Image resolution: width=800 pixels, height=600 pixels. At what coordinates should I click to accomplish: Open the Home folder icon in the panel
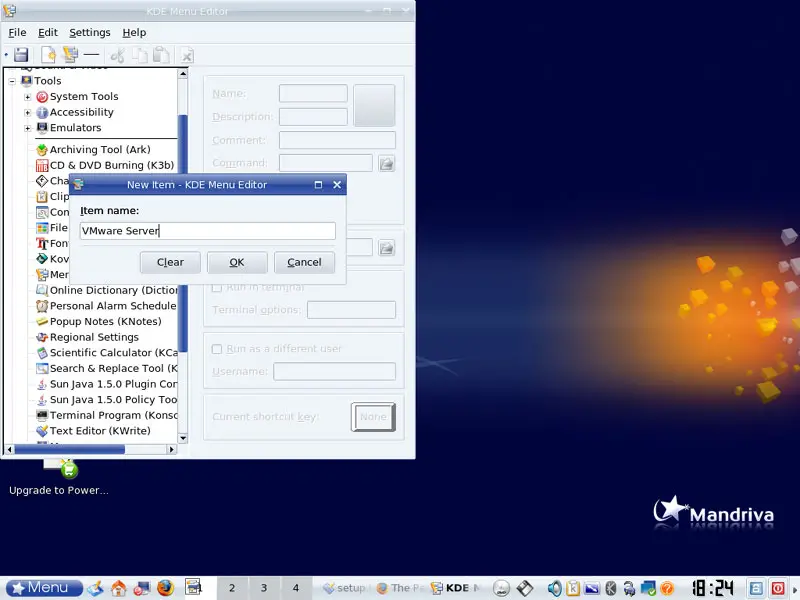point(118,588)
